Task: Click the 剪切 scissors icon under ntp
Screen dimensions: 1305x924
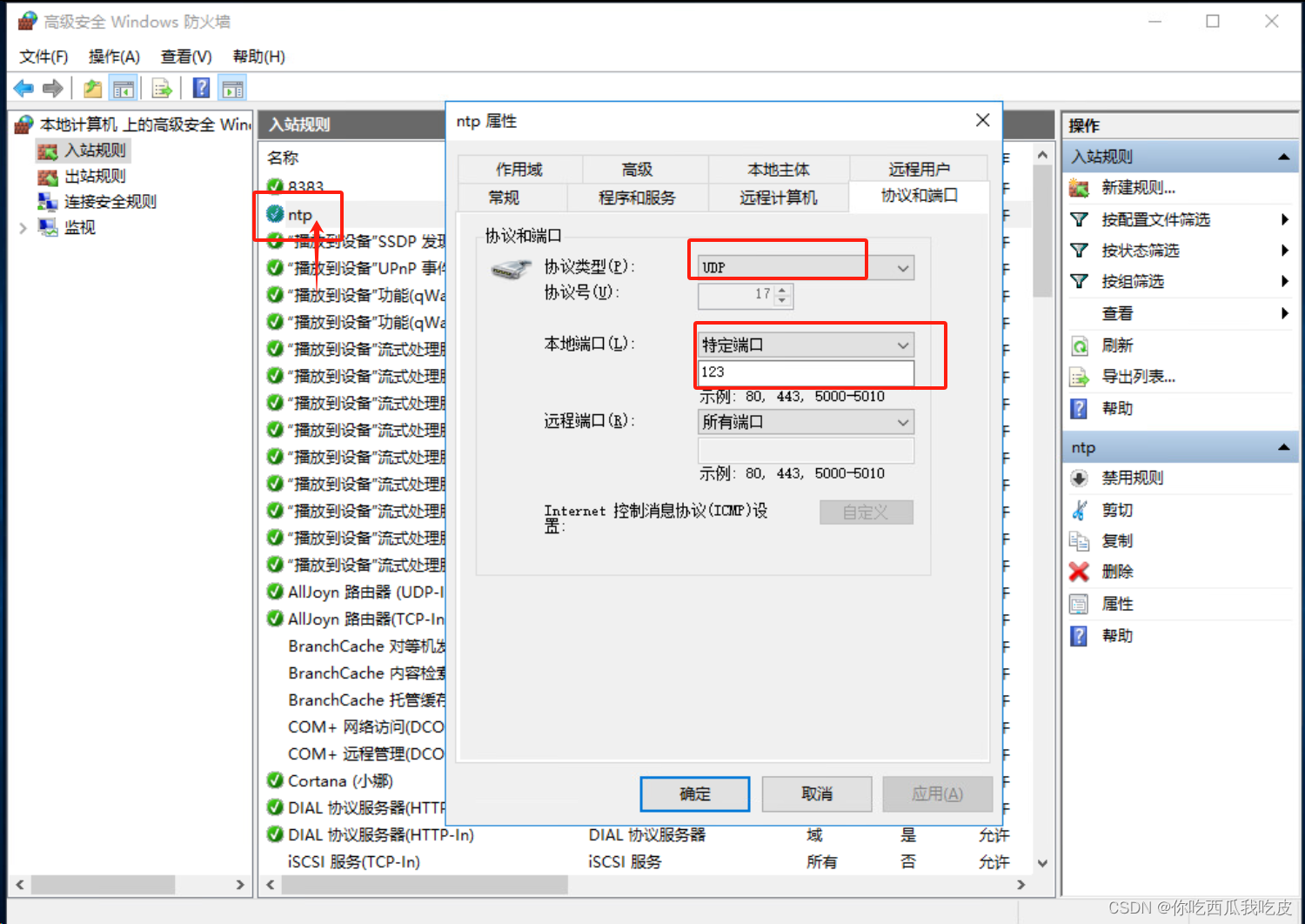Action: (x=1079, y=510)
